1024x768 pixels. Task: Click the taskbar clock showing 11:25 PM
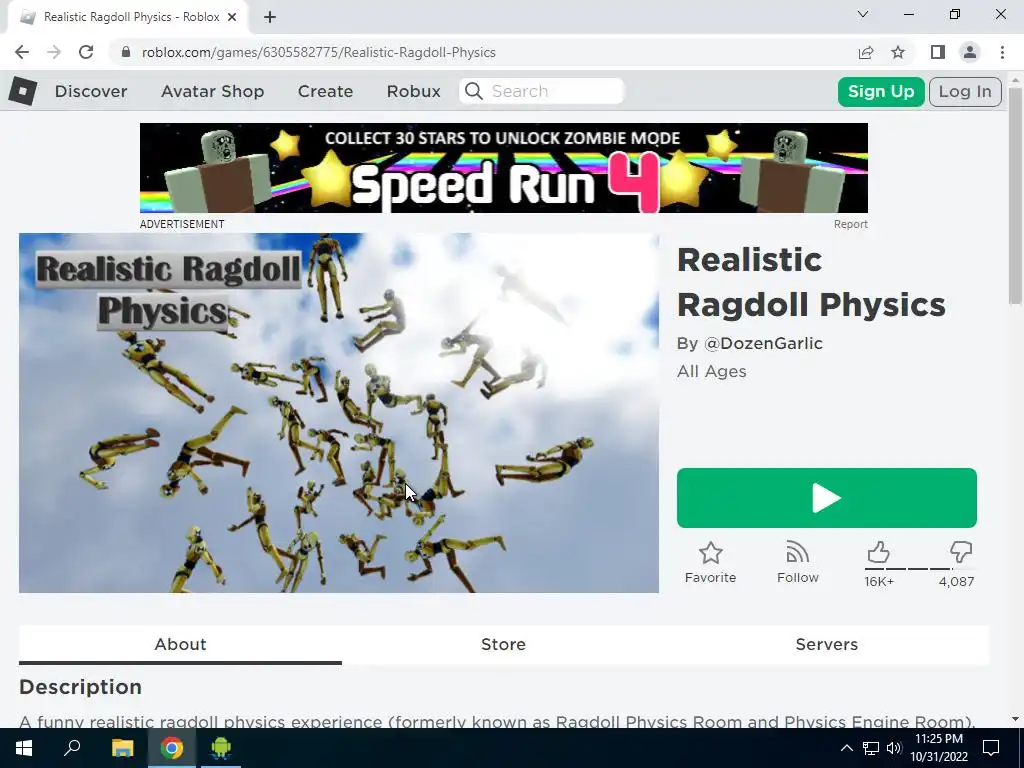(938, 748)
